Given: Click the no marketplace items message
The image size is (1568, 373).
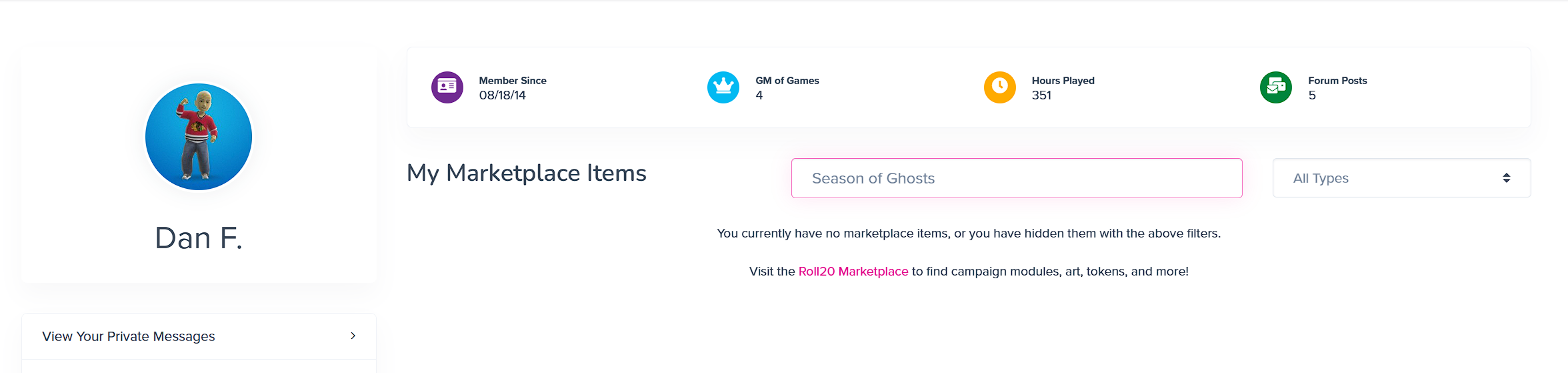Looking at the screenshot, I should tap(968, 234).
